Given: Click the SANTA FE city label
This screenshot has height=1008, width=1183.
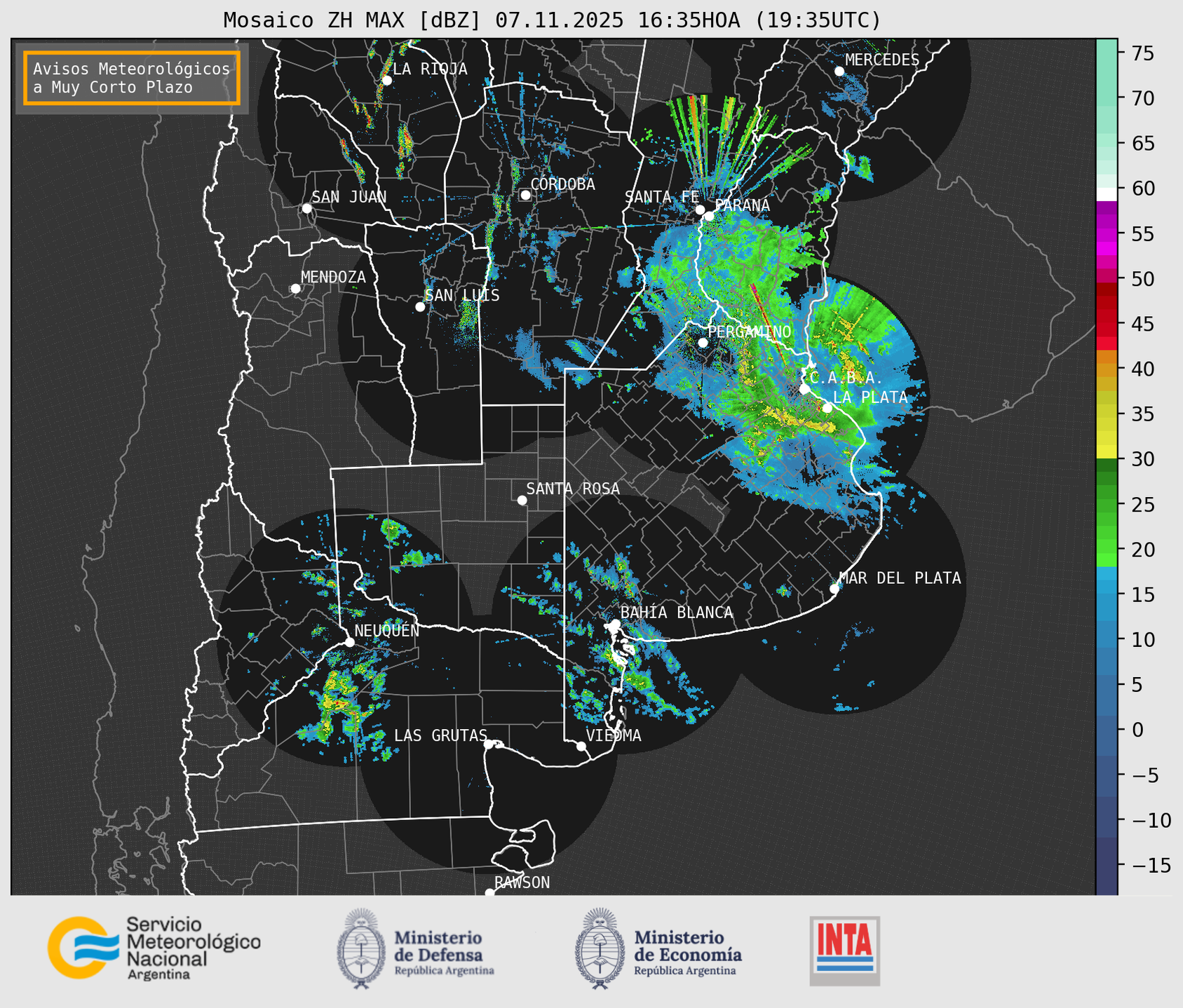Looking at the screenshot, I should (662, 197).
